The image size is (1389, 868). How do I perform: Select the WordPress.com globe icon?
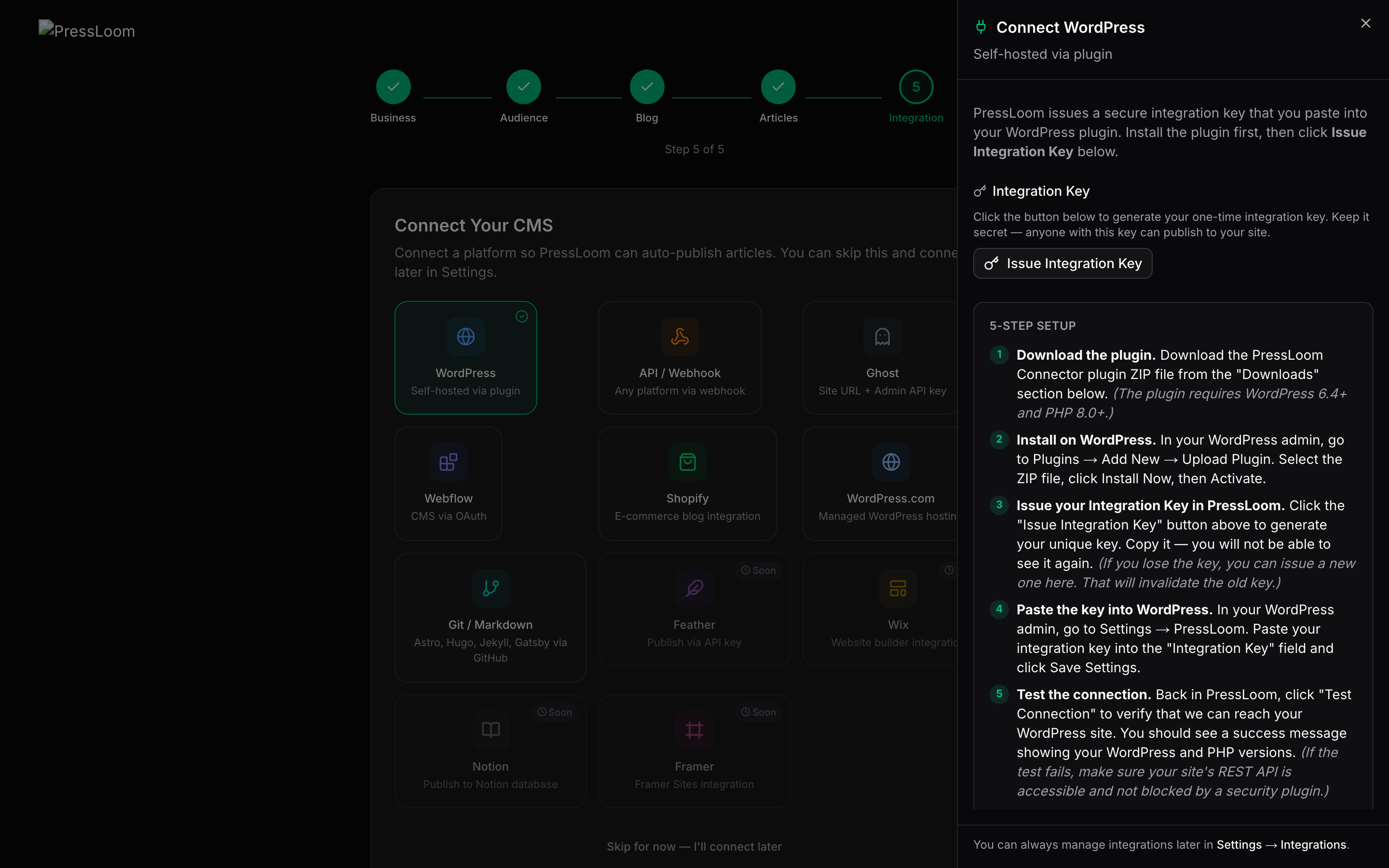[x=891, y=462]
